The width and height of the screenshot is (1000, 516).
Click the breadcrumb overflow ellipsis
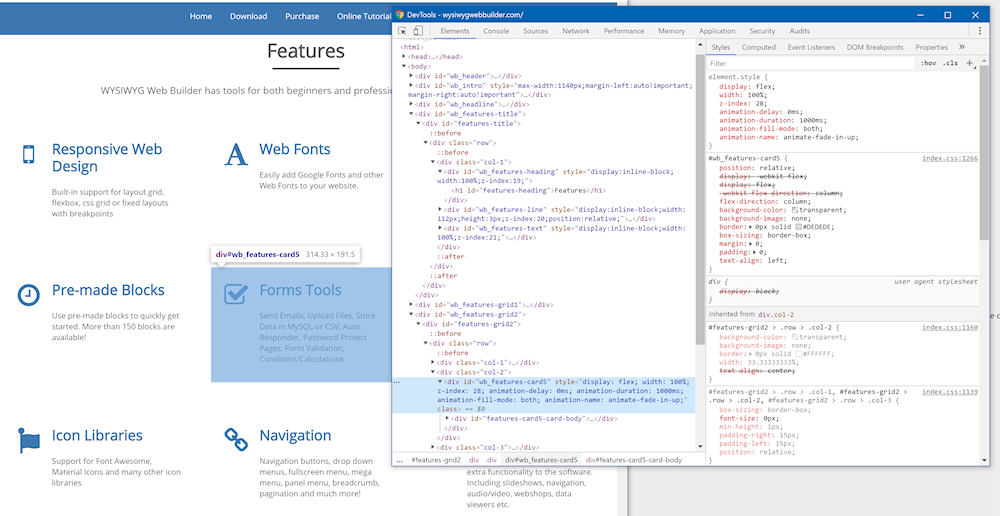pos(400,459)
